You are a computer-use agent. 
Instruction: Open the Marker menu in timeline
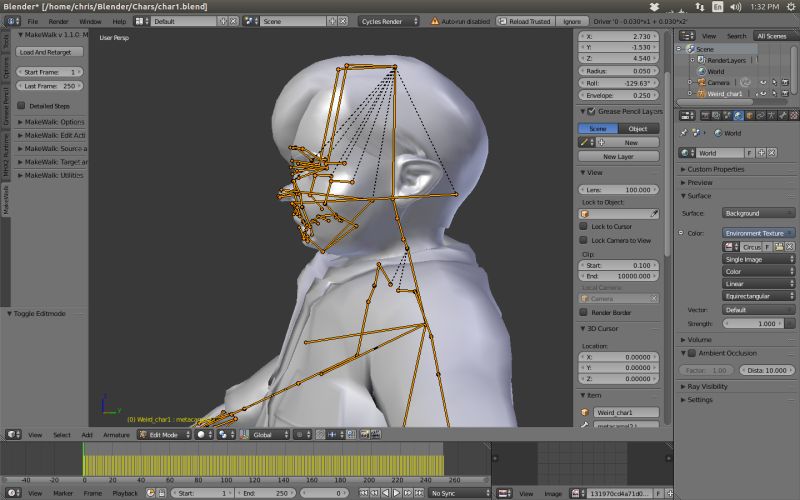[63, 493]
